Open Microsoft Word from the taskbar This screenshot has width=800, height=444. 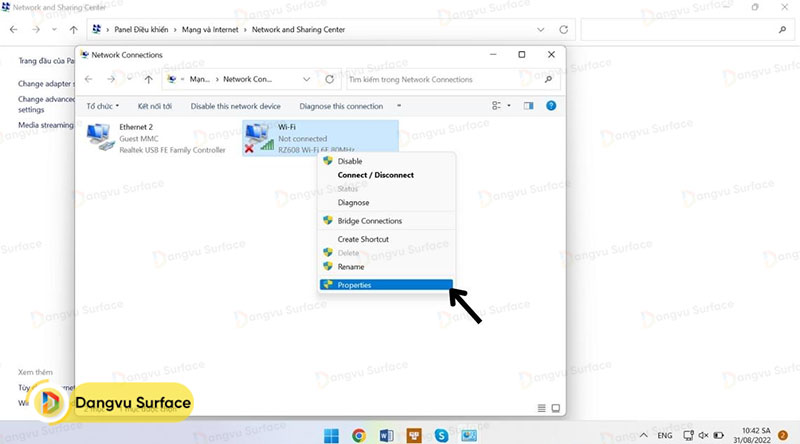[x=386, y=435]
